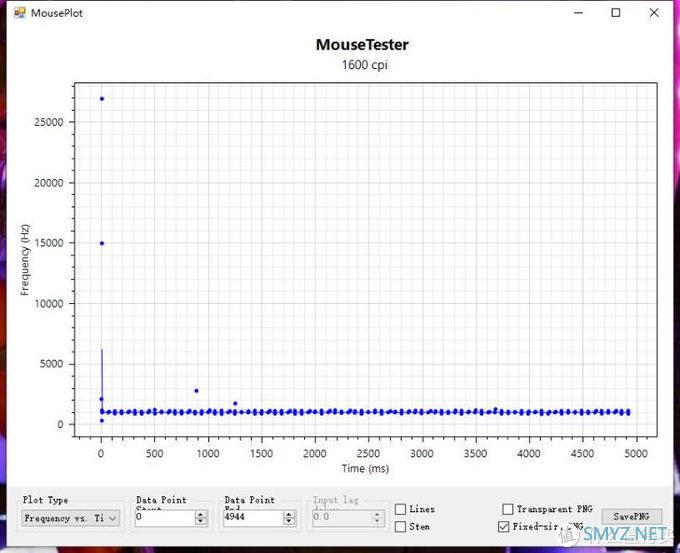
Task: Close the MousePlot window
Action: tap(654, 13)
